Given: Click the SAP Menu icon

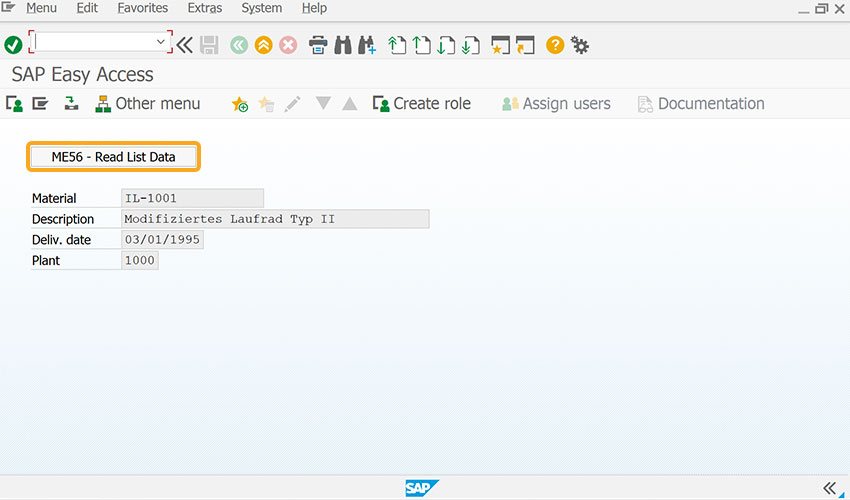Looking at the screenshot, I should tap(40, 103).
